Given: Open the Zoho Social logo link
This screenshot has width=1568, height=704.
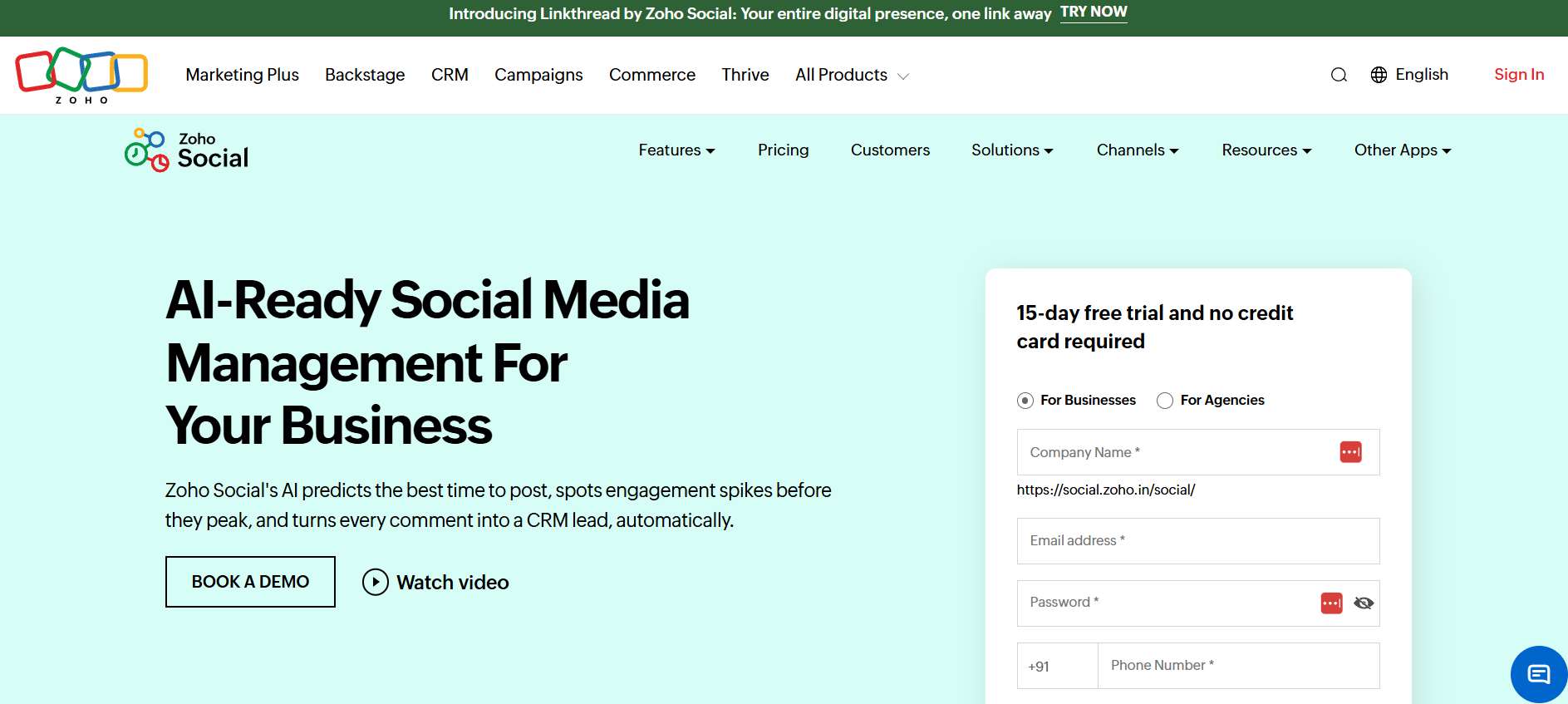Looking at the screenshot, I should [187, 150].
